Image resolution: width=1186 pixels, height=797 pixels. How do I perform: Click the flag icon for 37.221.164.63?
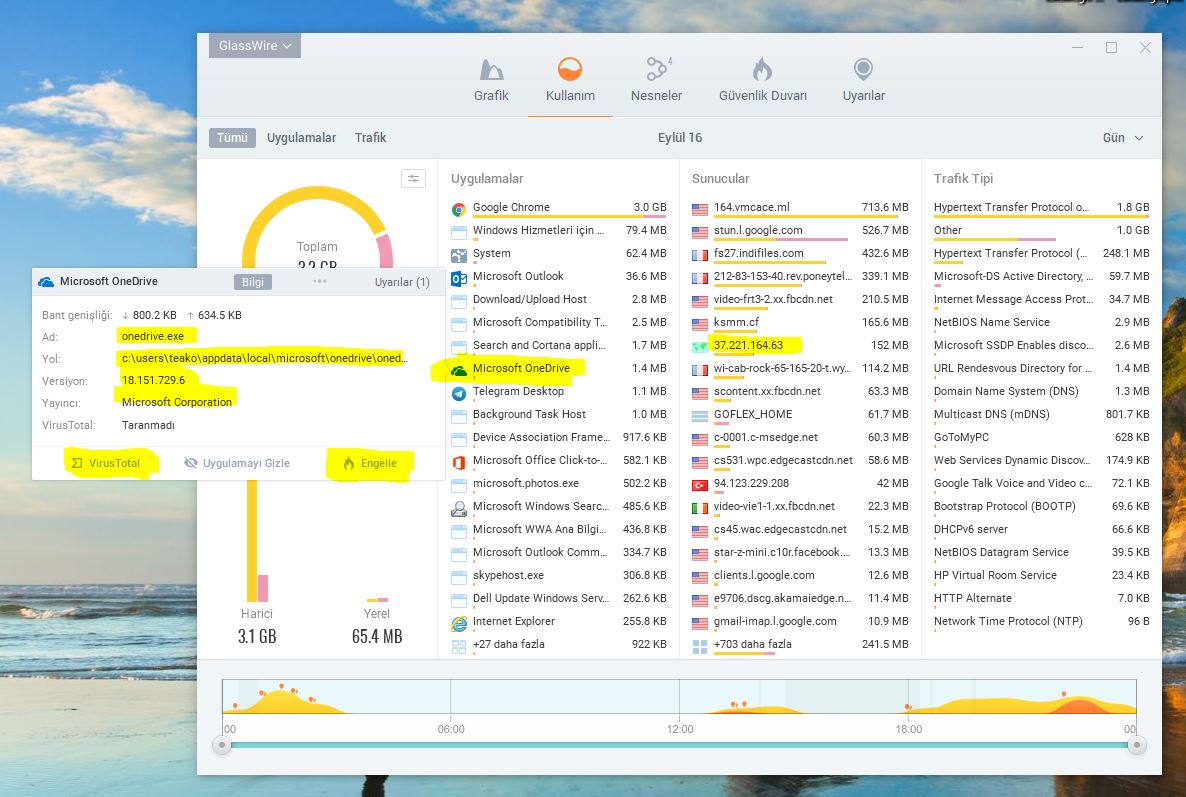(700, 347)
